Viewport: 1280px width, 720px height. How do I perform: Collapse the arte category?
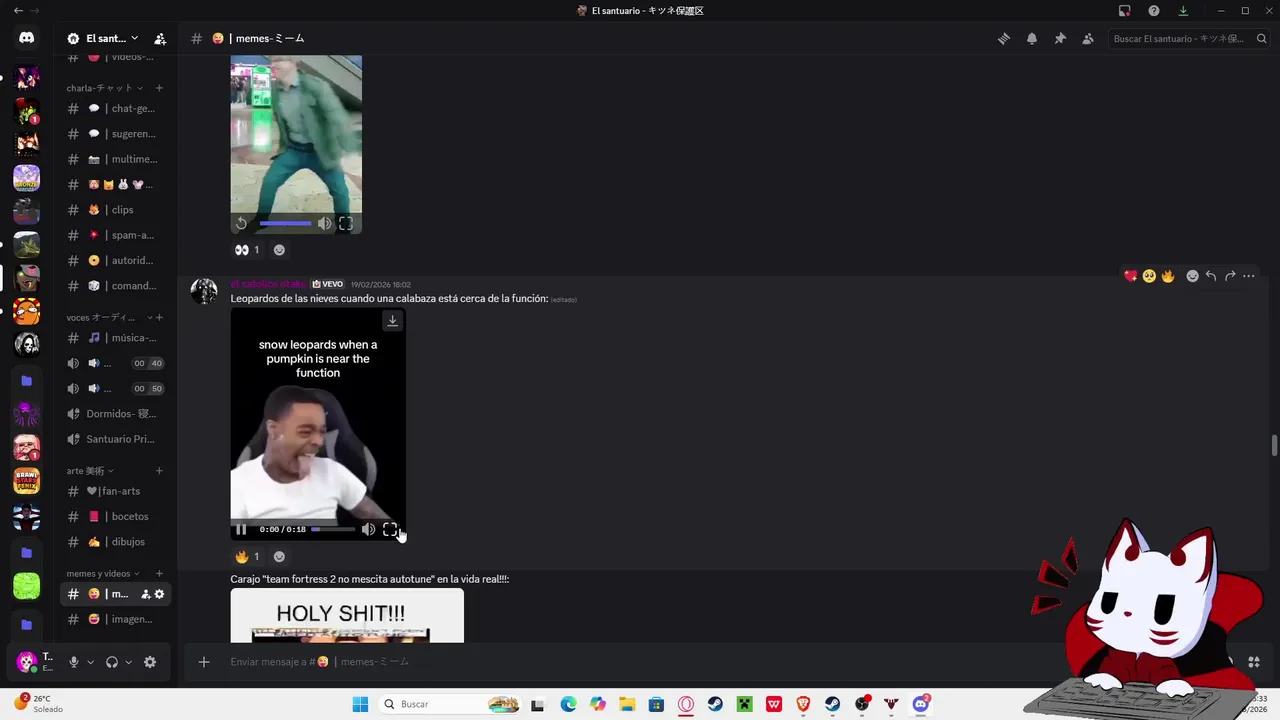[90, 471]
